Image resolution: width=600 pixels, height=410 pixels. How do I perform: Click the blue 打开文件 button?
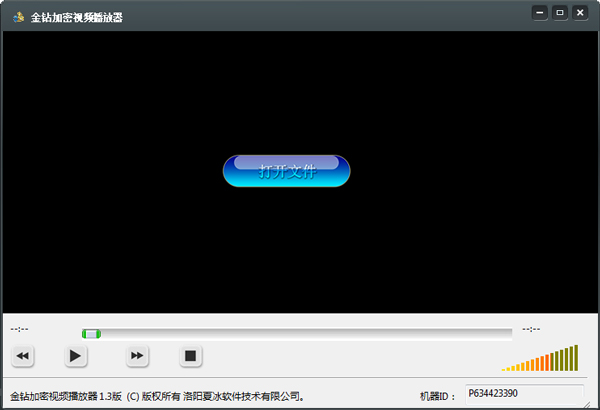pos(287,171)
